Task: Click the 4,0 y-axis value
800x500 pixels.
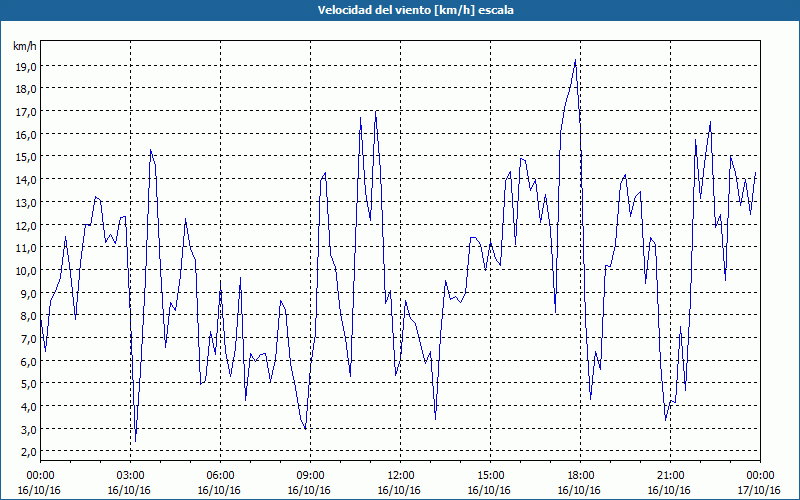Action: pyautogui.click(x=29, y=407)
